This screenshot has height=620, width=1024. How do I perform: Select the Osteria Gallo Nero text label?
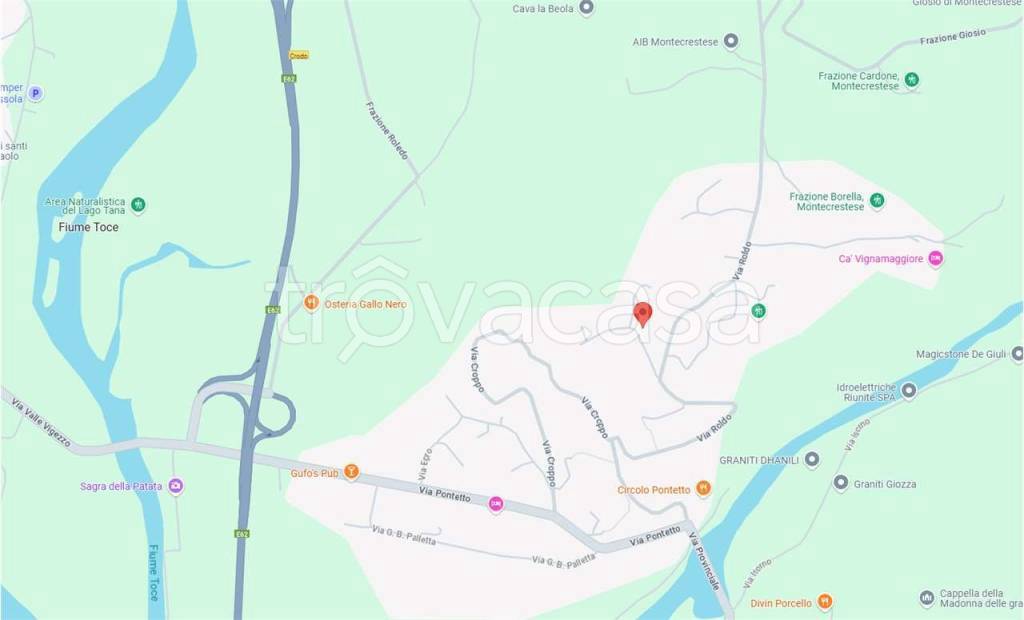coord(365,304)
